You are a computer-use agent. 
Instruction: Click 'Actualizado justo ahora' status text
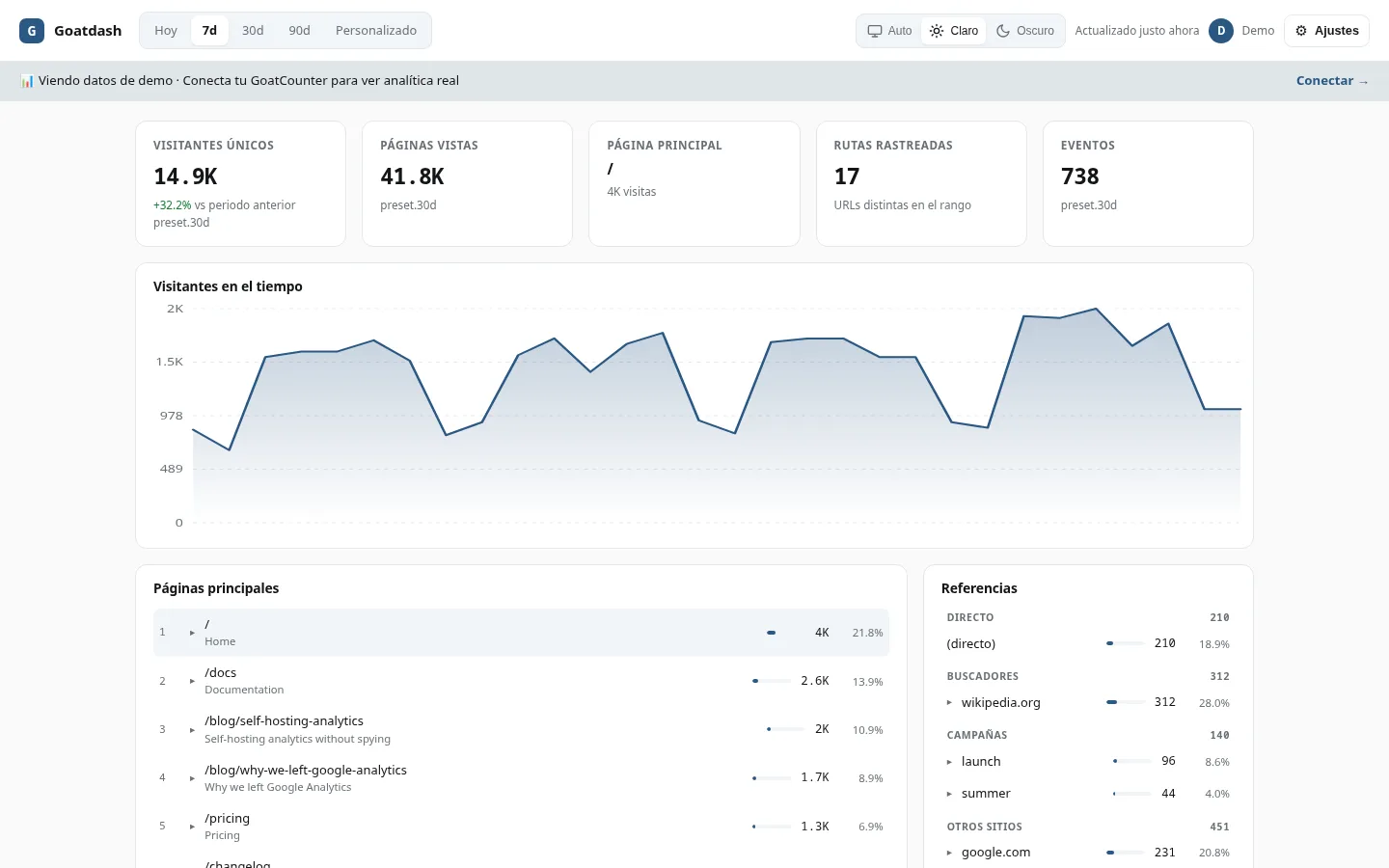click(x=1137, y=31)
